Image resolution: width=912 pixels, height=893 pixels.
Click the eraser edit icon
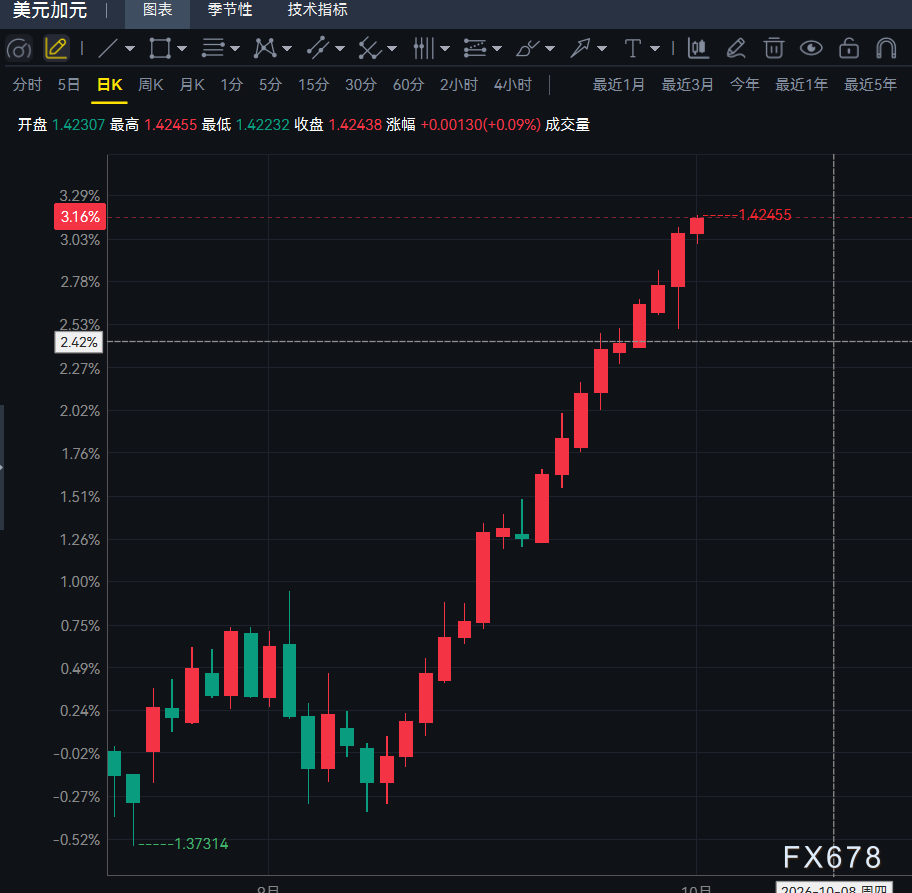click(x=736, y=48)
